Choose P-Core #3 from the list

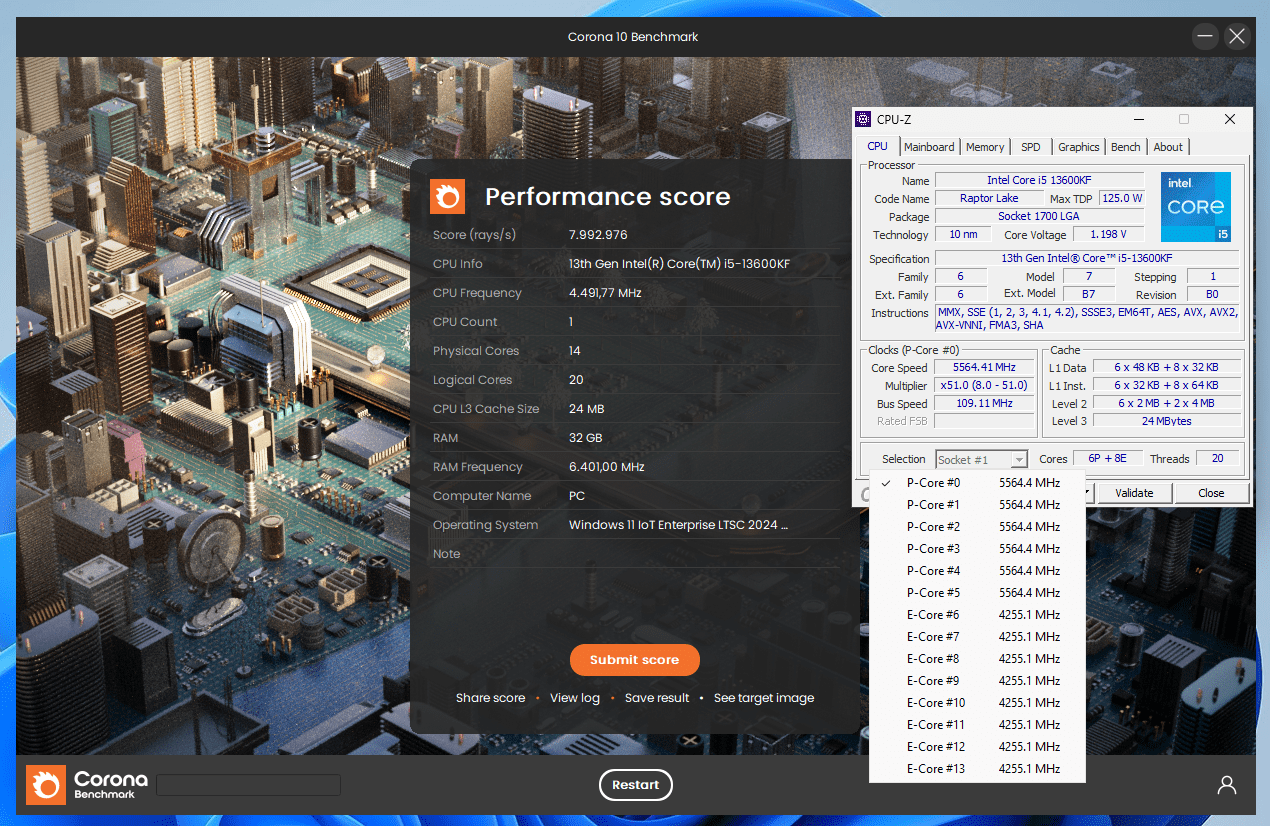click(x=977, y=549)
